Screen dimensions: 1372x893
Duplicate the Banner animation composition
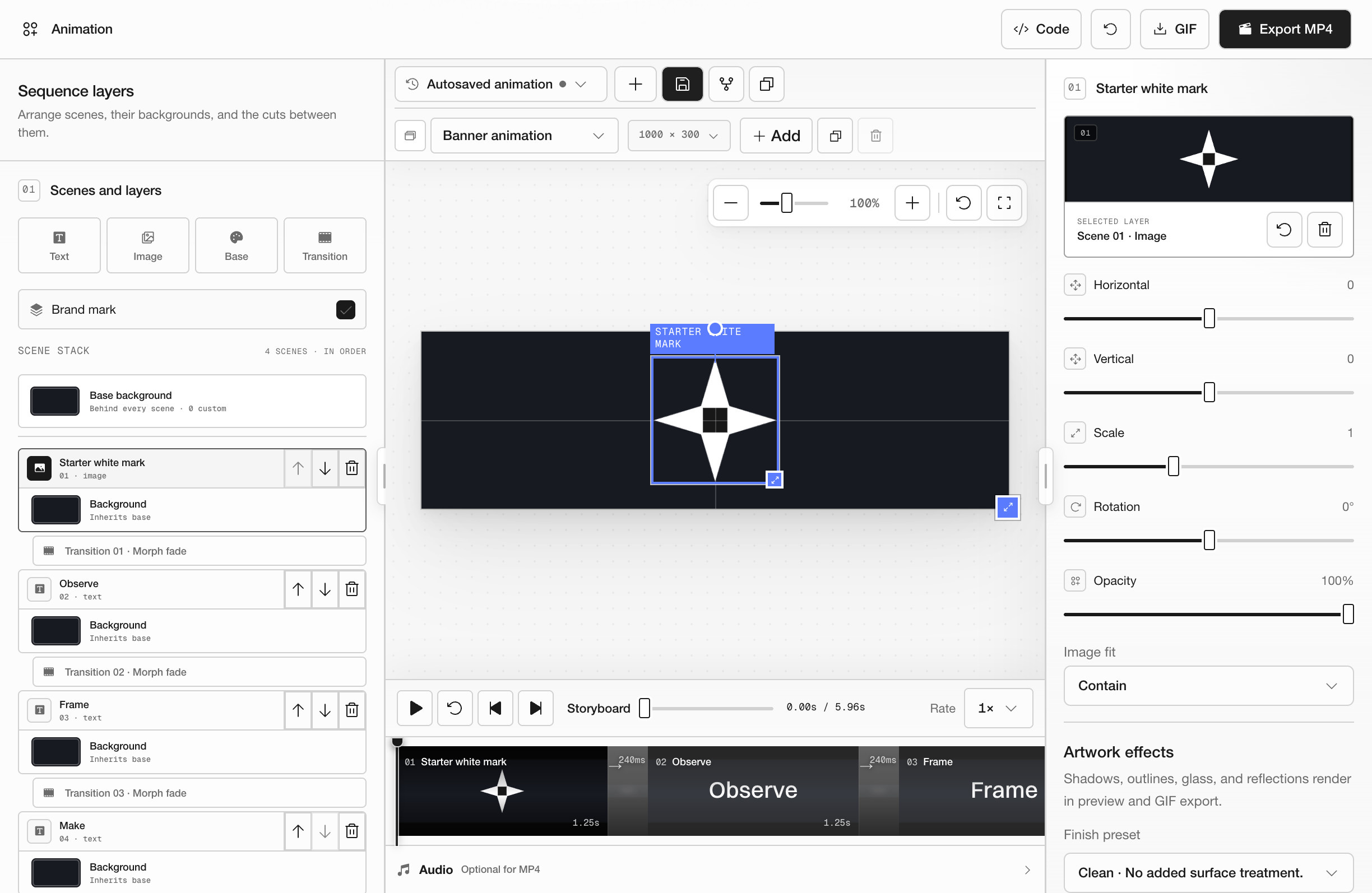click(835, 136)
